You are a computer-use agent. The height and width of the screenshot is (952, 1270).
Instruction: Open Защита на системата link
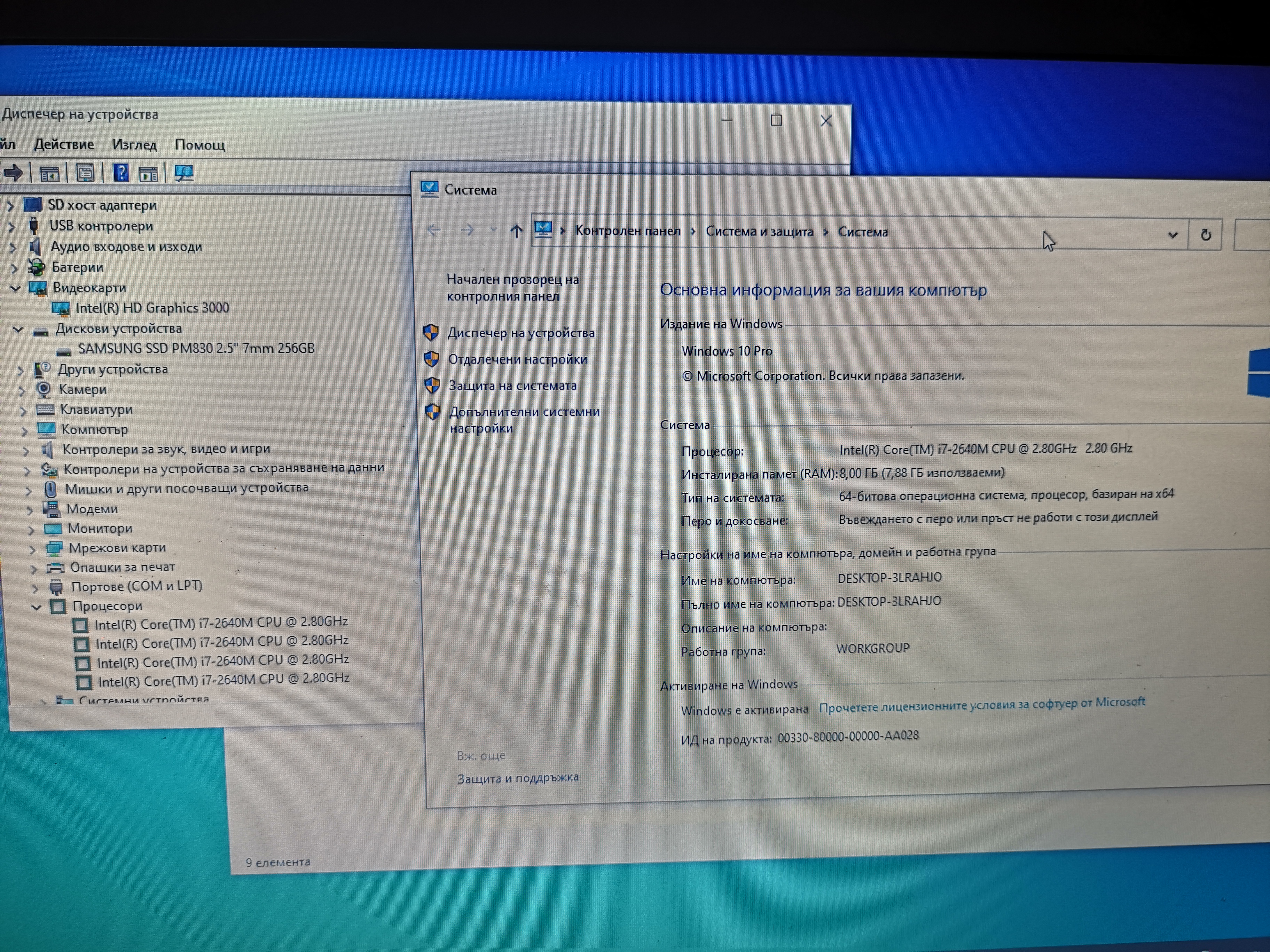click(512, 386)
